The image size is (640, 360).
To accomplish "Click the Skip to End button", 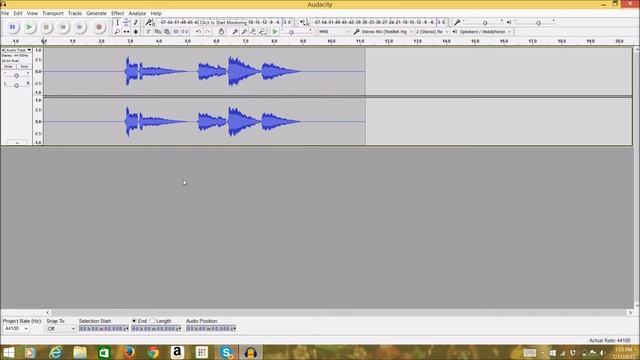I will tap(80, 27).
